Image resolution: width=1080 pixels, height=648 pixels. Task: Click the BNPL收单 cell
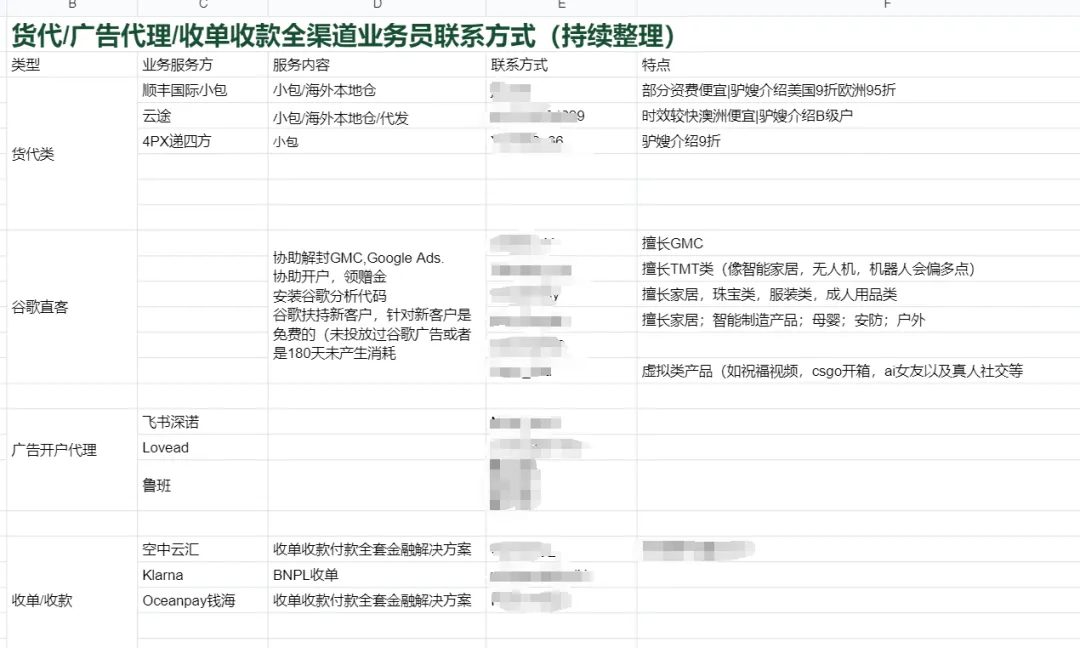(x=377, y=574)
